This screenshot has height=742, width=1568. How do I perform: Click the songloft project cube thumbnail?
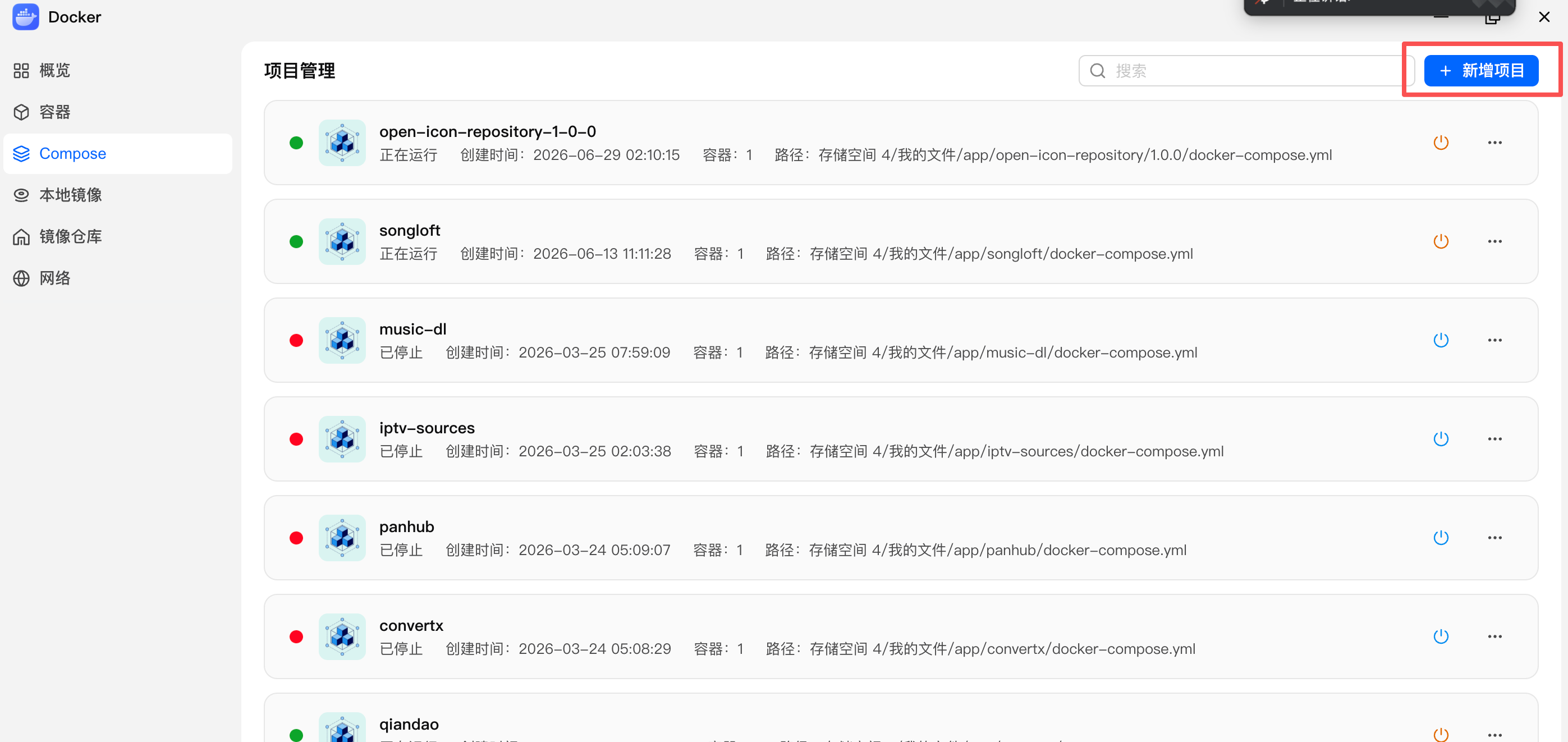point(342,241)
